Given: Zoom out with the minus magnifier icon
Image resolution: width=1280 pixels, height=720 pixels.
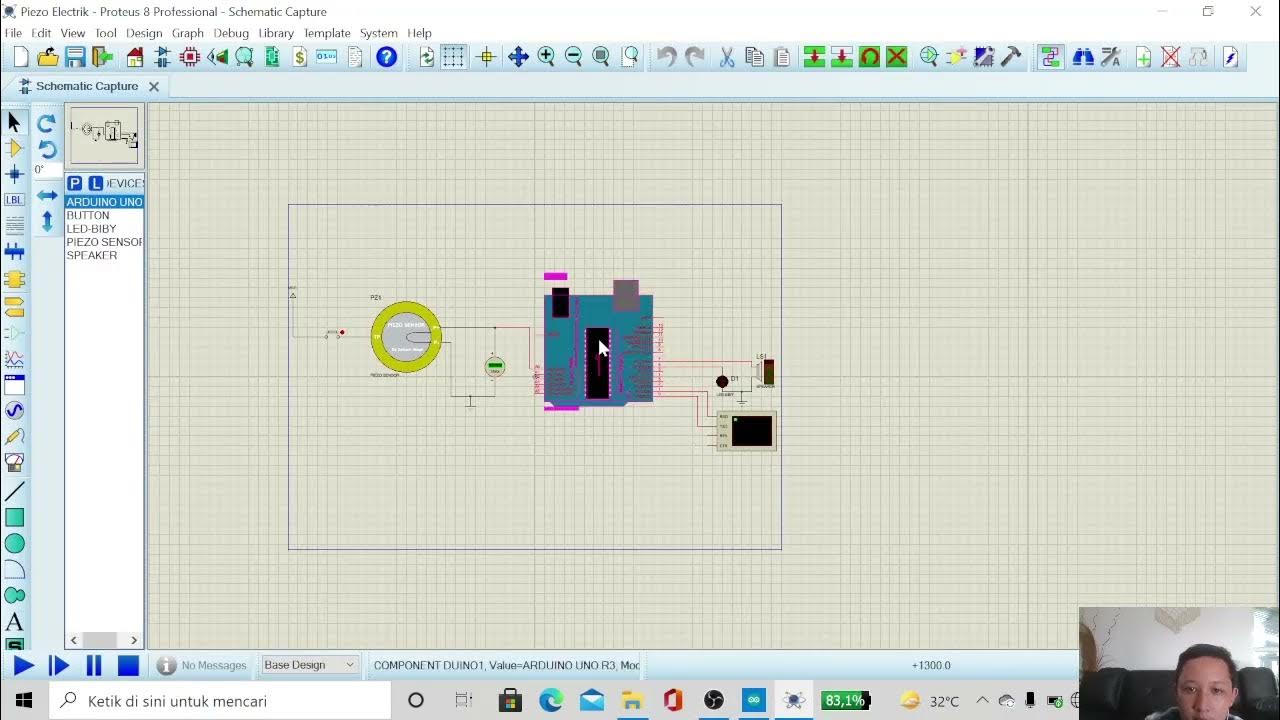Looking at the screenshot, I should (573, 57).
